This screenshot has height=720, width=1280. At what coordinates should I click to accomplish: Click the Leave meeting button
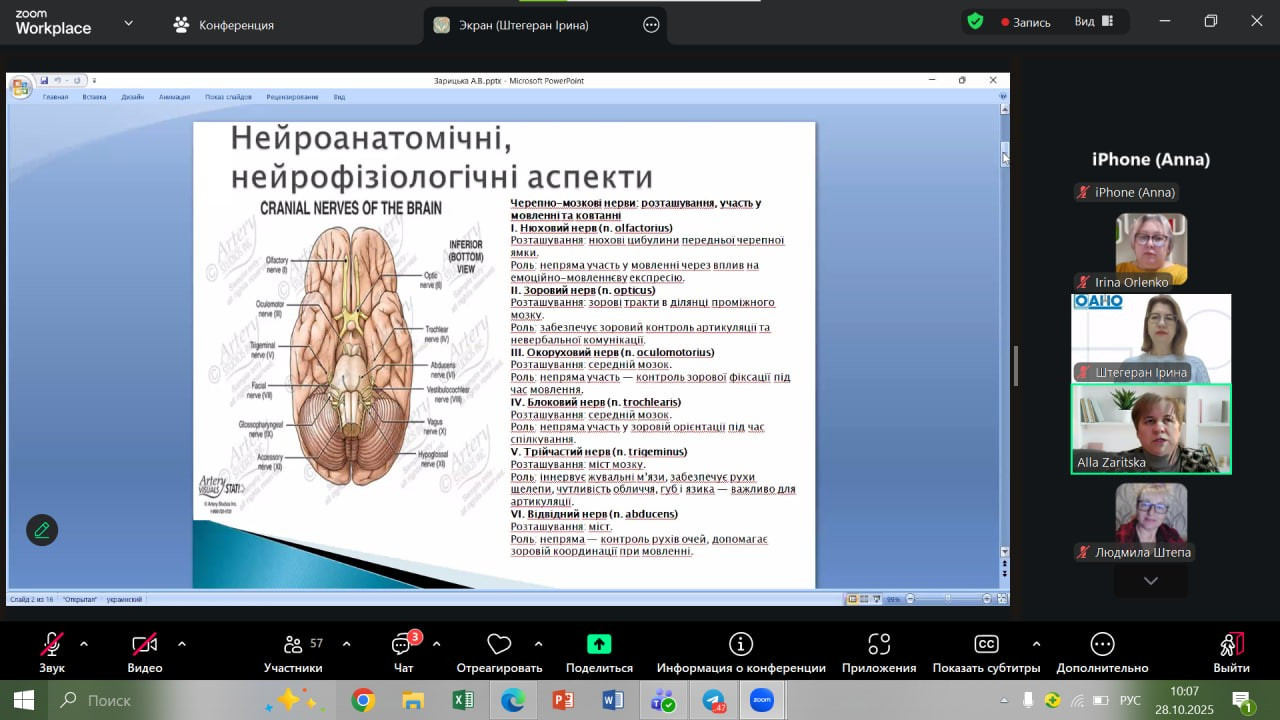pyautogui.click(x=1231, y=652)
